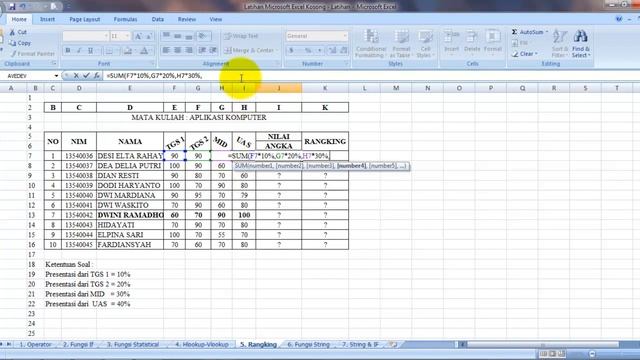
Task: Select column L header
Action: (x=364, y=88)
